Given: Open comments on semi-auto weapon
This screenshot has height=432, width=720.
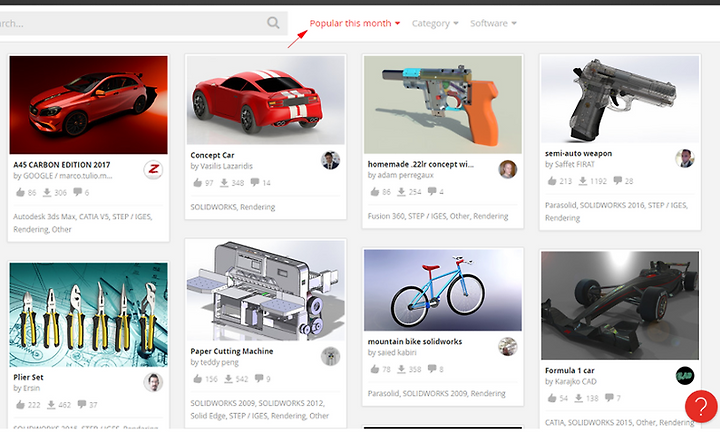Looking at the screenshot, I should 618,180.
